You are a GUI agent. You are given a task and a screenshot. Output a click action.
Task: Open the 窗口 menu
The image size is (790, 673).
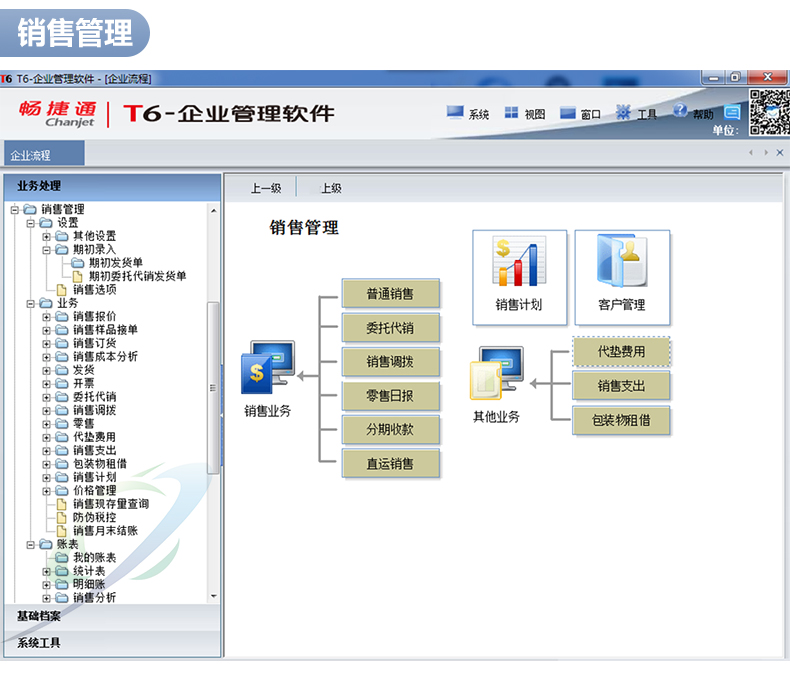click(580, 114)
